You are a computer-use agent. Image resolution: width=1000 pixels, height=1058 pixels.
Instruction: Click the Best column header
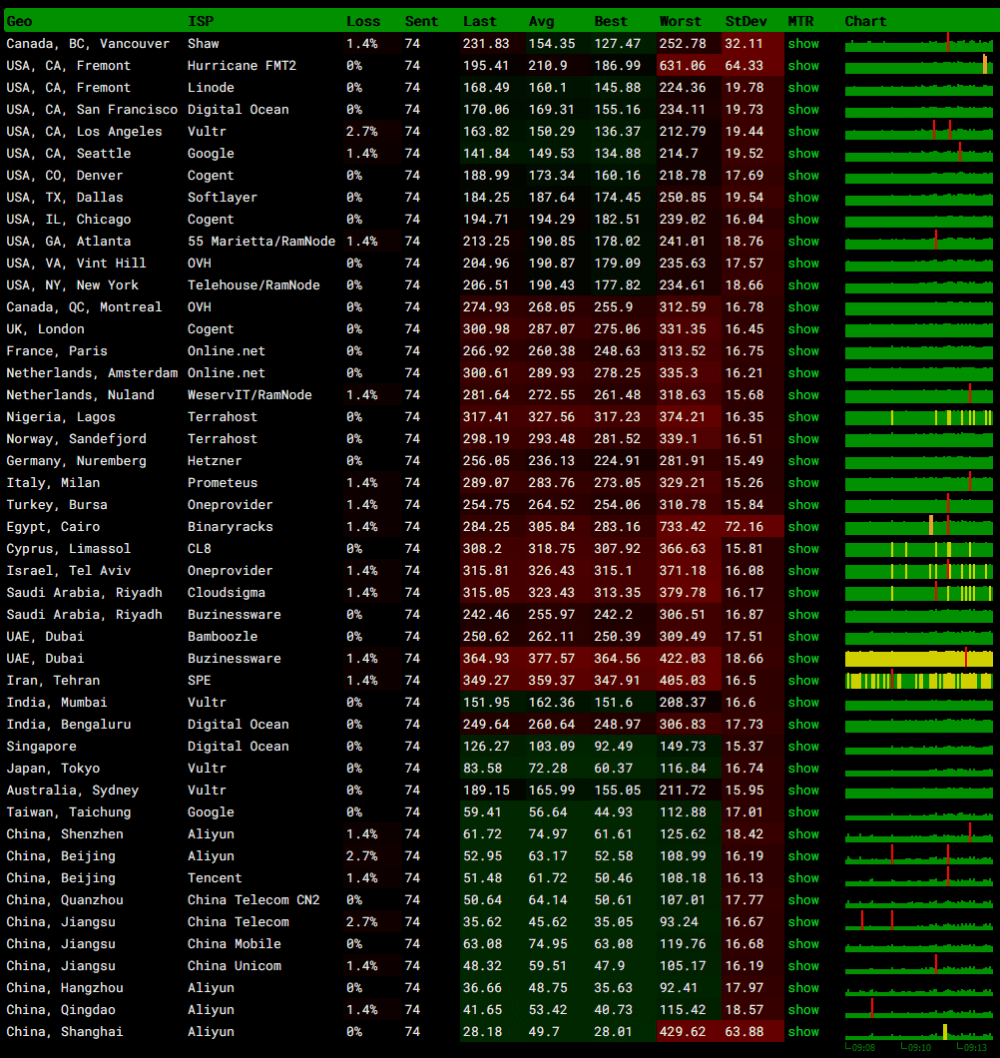click(611, 21)
